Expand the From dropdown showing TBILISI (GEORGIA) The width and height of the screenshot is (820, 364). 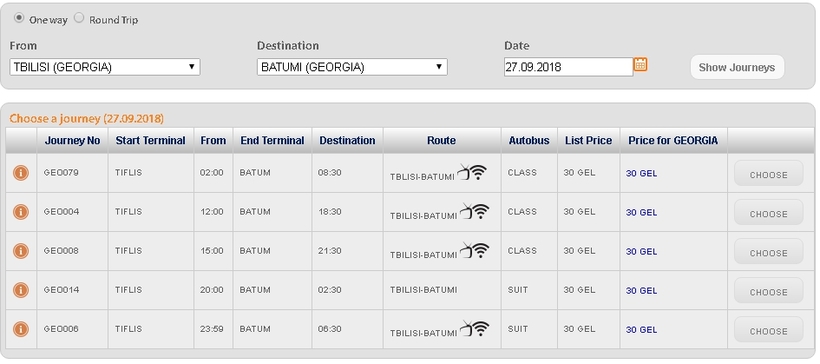[105, 67]
